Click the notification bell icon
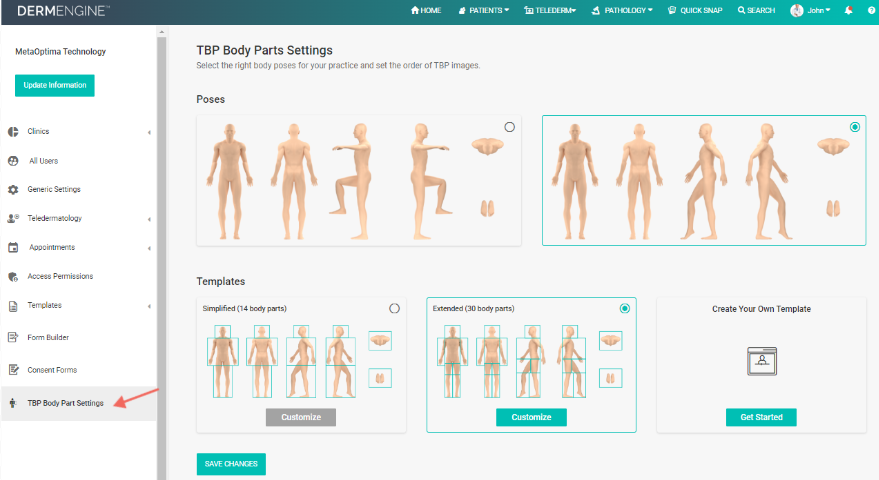Screen dimensions: 879x480 849,10
